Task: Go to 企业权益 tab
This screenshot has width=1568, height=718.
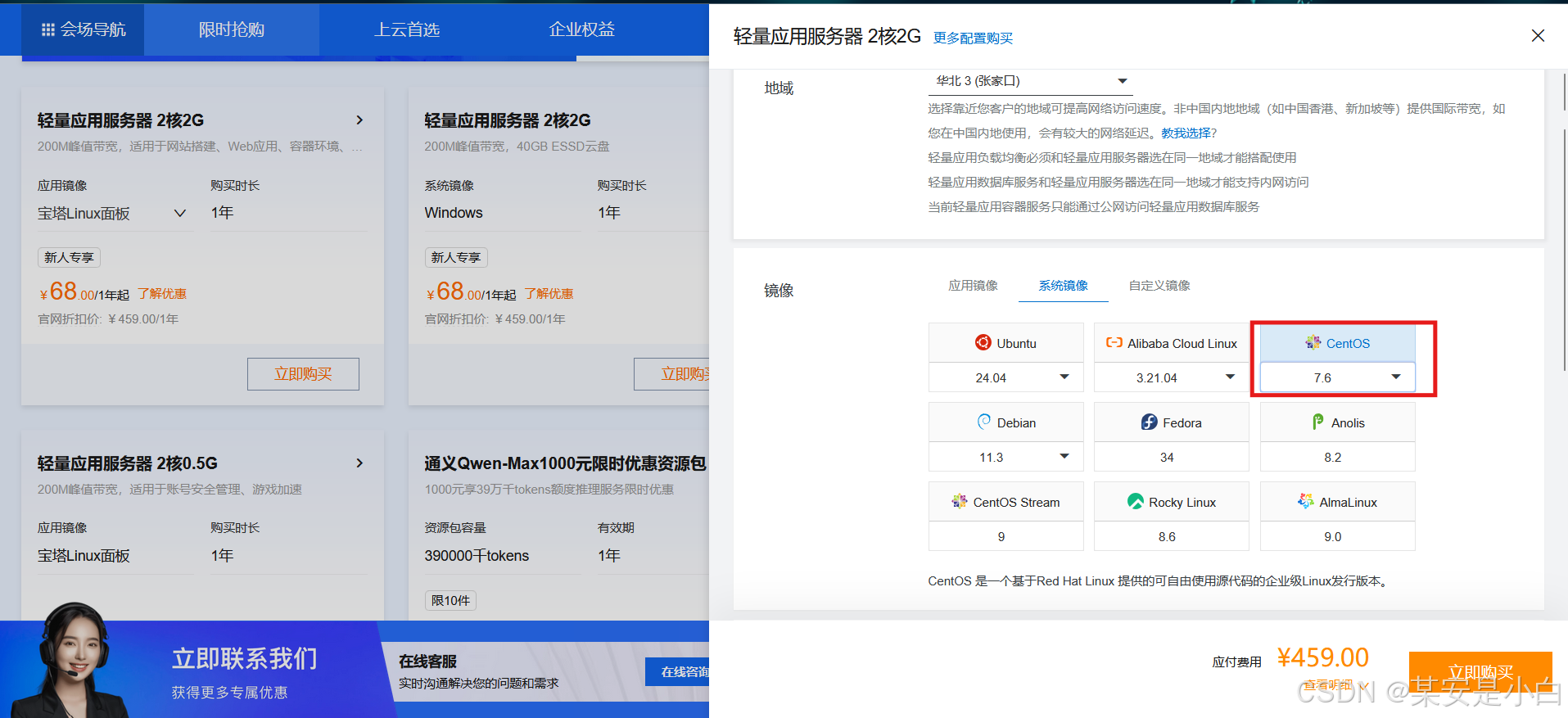Action: click(x=581, y=29)
